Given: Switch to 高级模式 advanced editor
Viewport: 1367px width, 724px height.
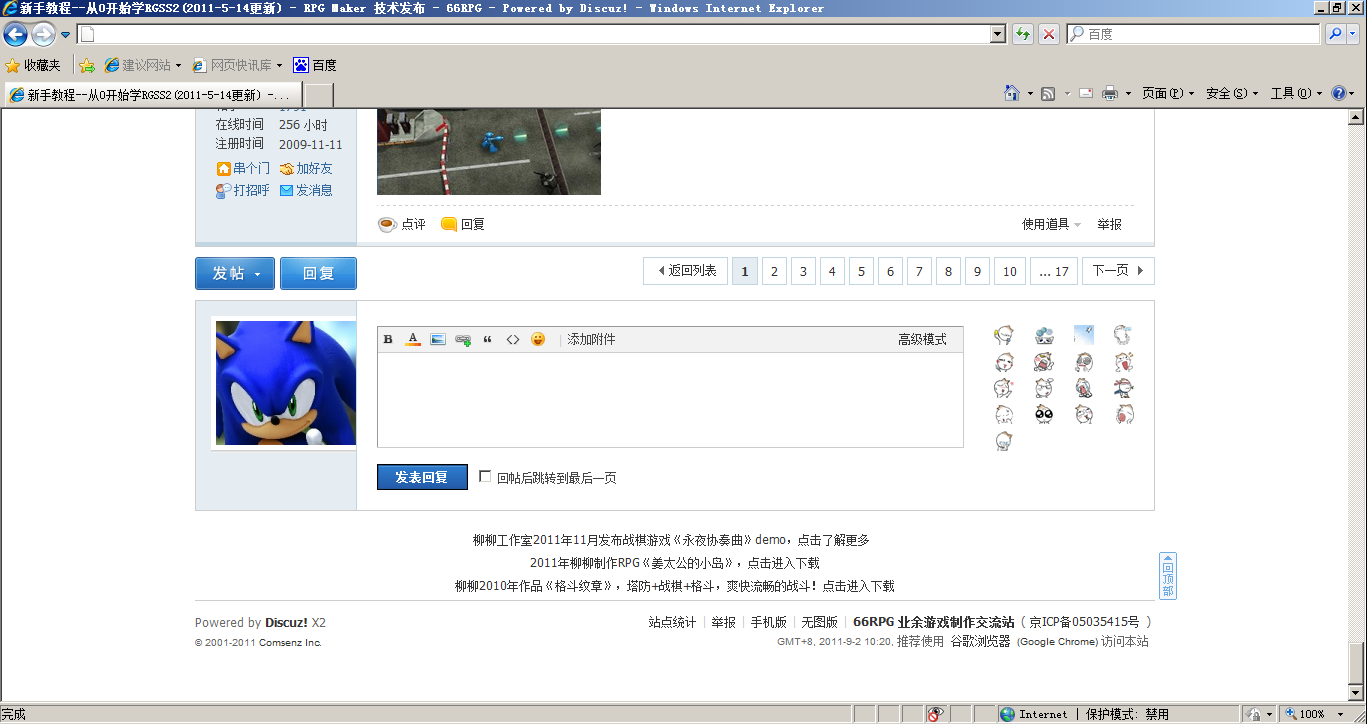Looking at the screenshot, I should tap(922, 340).
